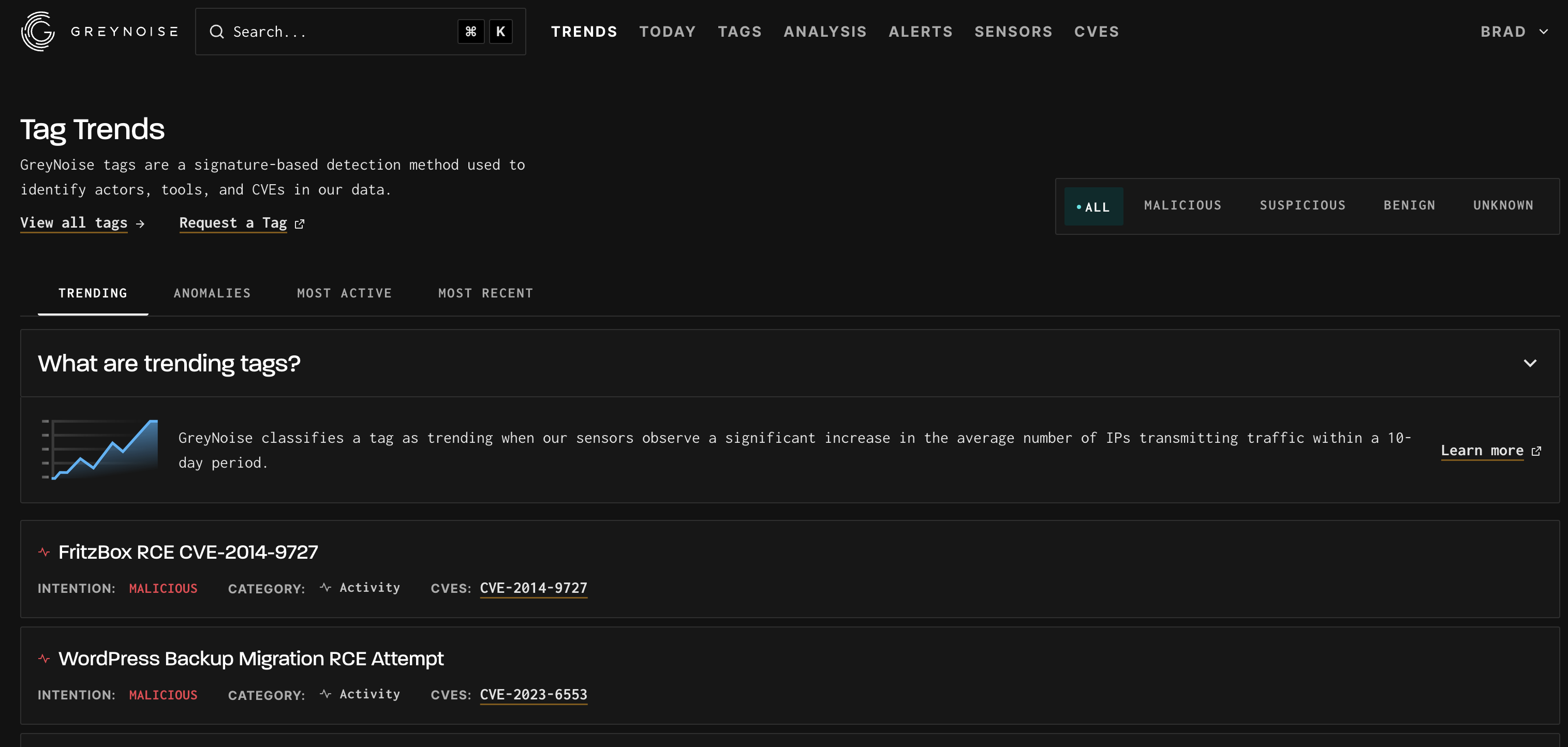Click external-link icon beside Request a Tag
The height and width of the screenshot is (747, 1568).
[x=300, y=224]
